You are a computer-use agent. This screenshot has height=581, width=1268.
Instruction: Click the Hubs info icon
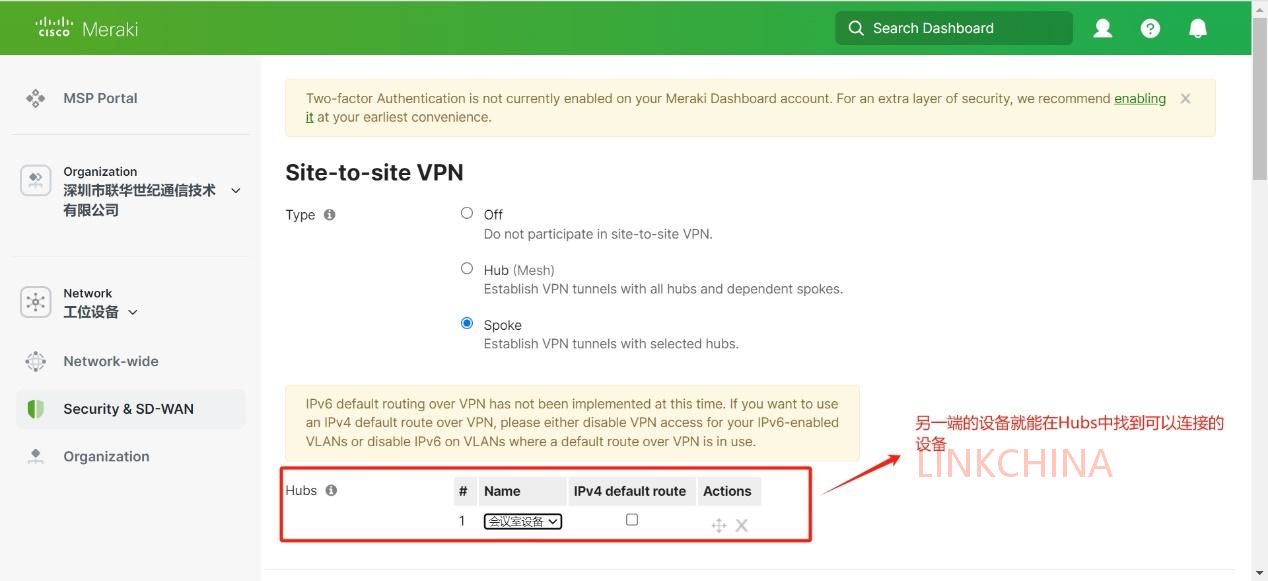(x=331, y=490)
